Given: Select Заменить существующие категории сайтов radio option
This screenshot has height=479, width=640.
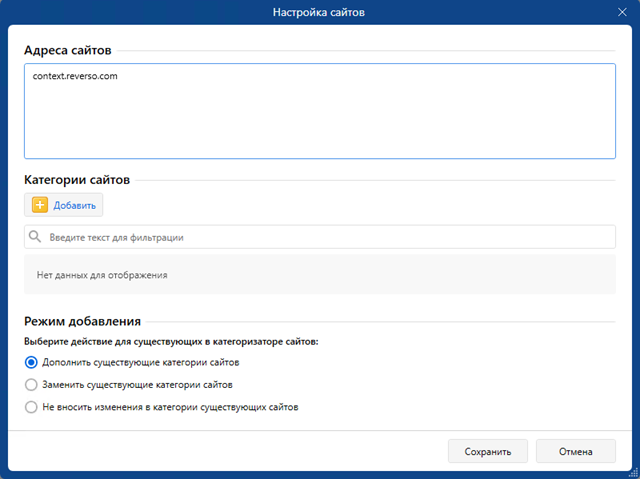Looking at the screenshot, I should tap(31, 384).
